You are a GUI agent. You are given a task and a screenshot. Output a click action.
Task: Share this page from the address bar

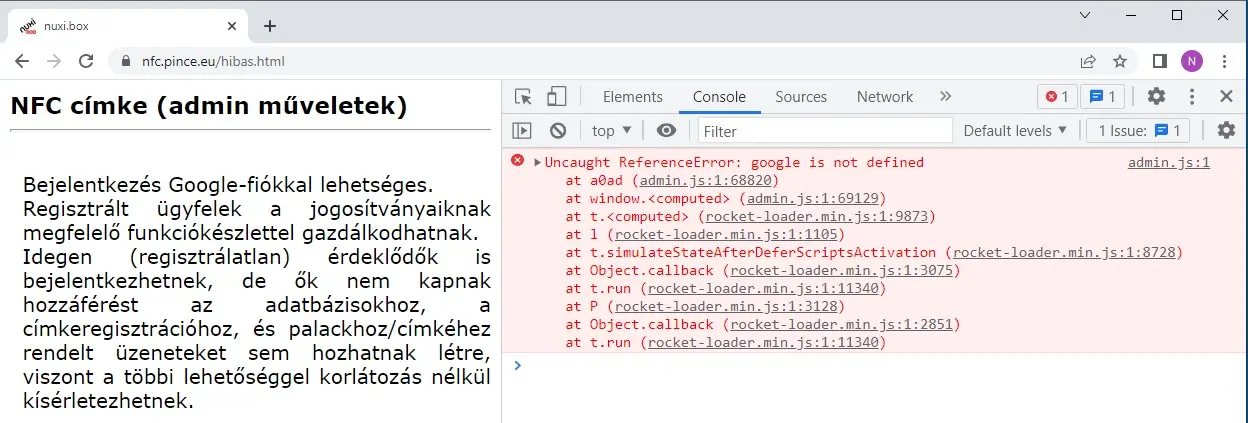click(x=1088, y=61)
